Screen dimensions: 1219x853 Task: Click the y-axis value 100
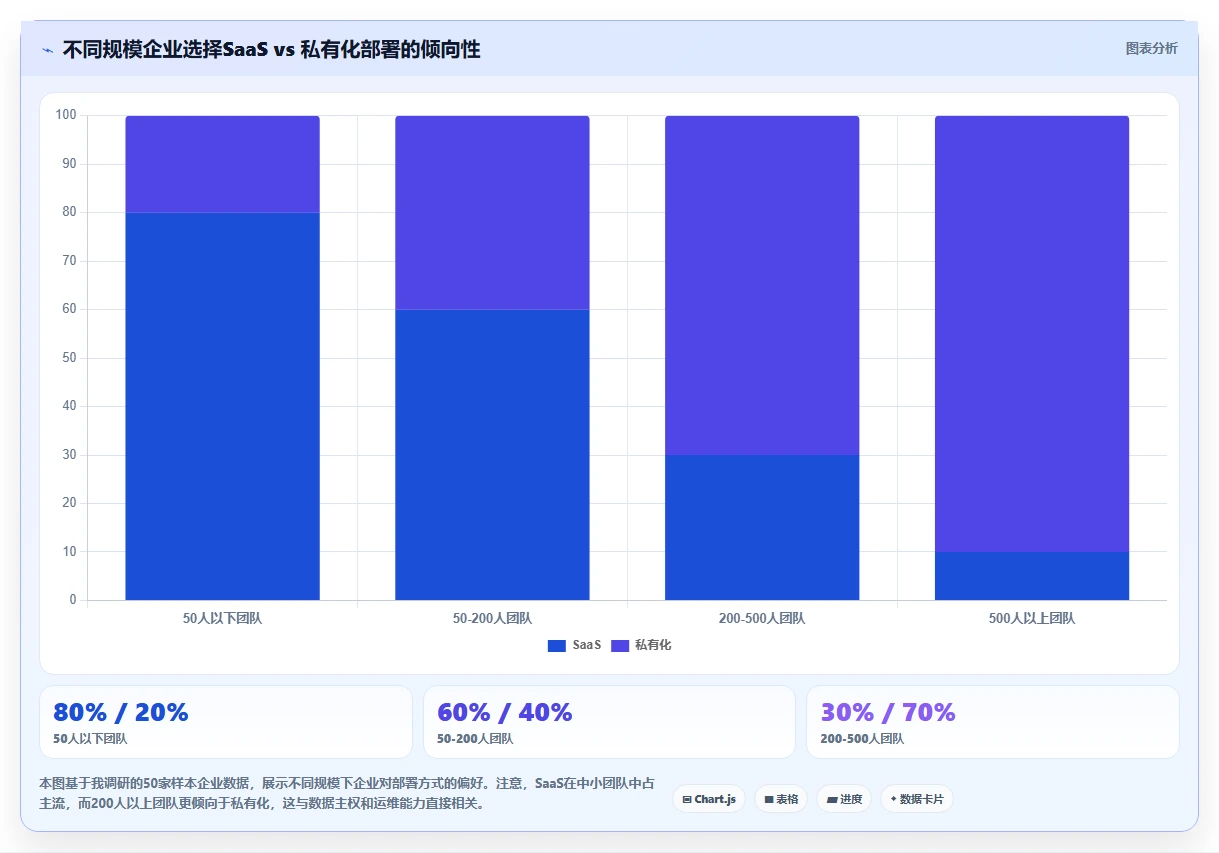(x=66, y=115)
